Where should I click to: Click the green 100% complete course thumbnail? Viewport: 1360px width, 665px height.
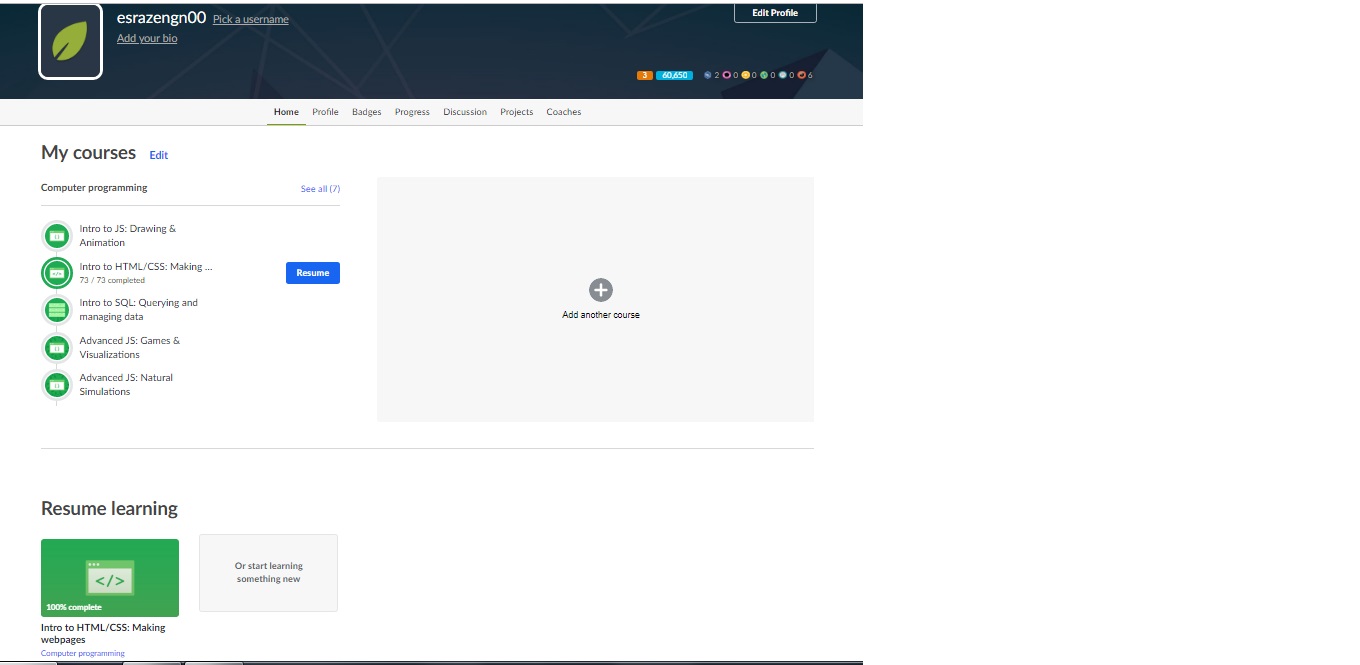(x=110, y=578)
